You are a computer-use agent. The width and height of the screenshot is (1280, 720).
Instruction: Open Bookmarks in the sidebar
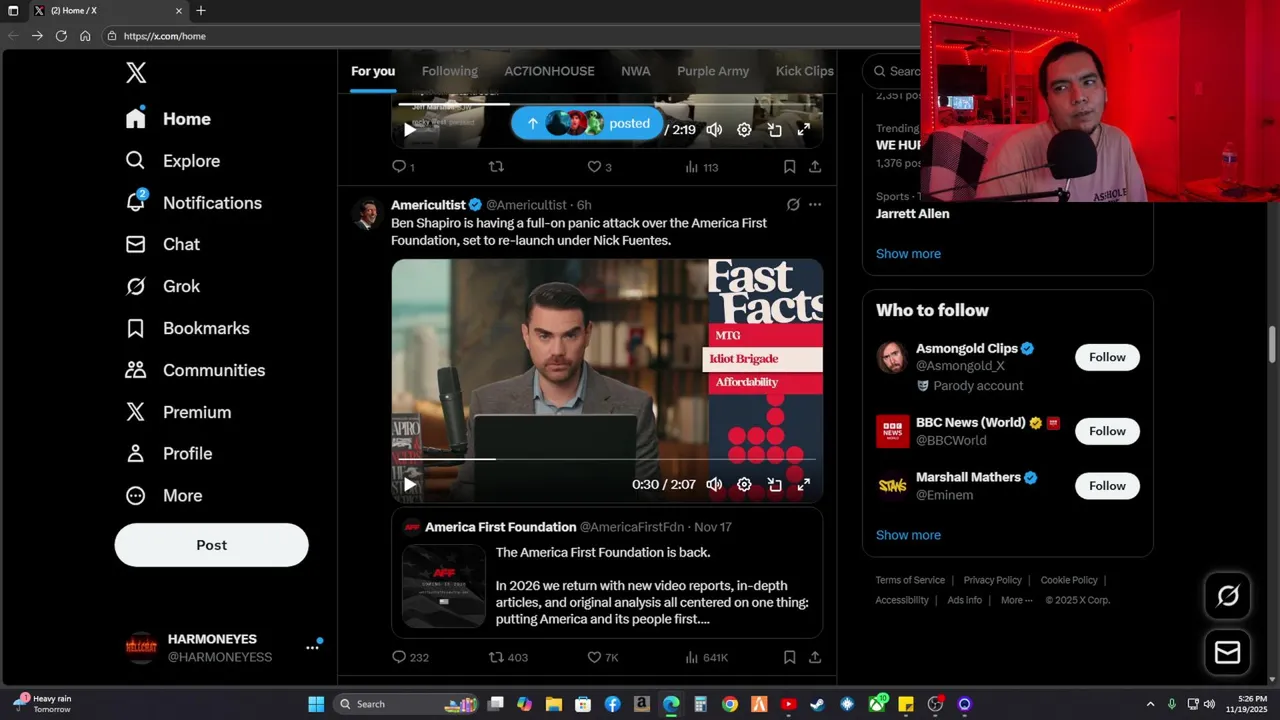[187, 328]
